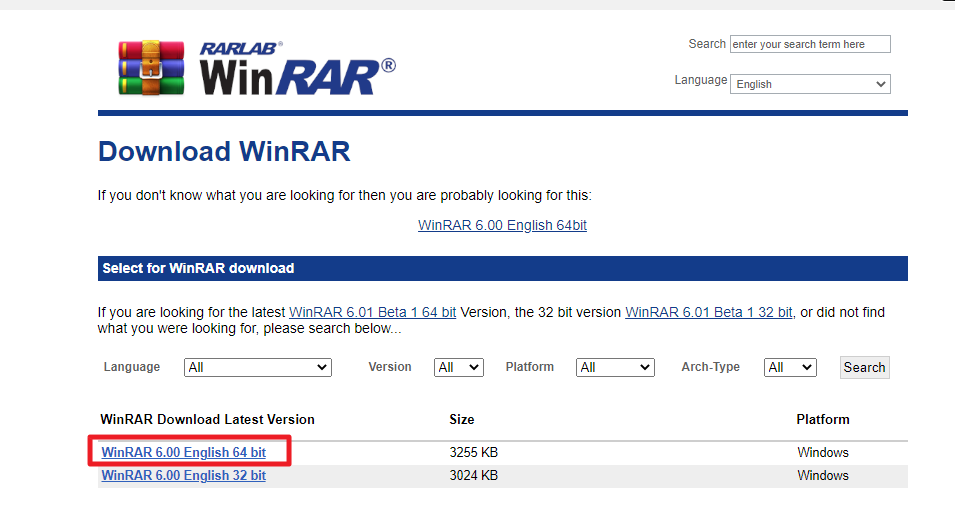Open the recommended WinRAR 6.00 English 64bit link

tap(502, 225)
